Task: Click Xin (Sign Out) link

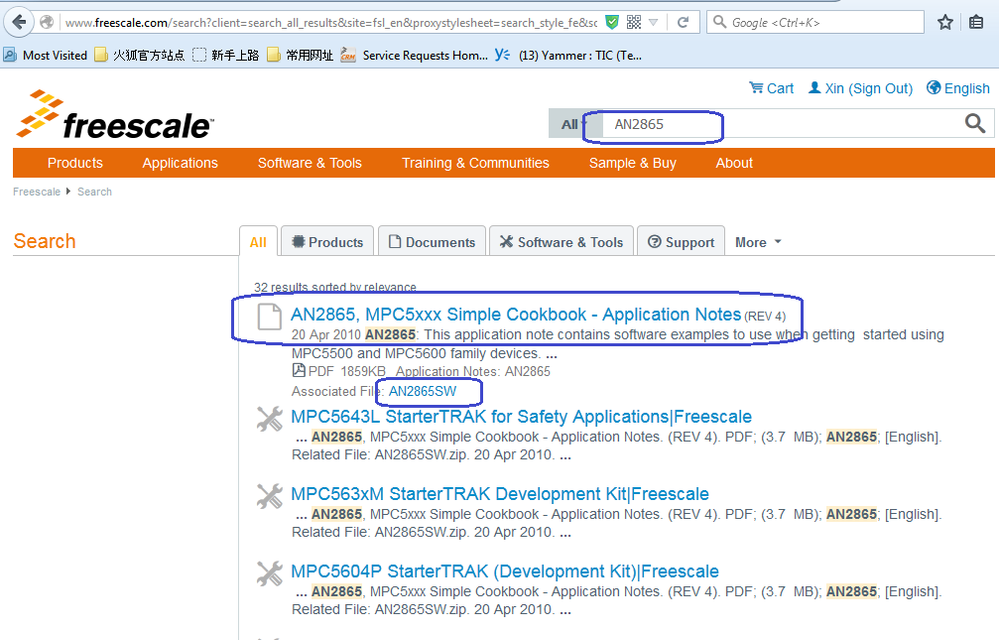Action: point(860,88)
